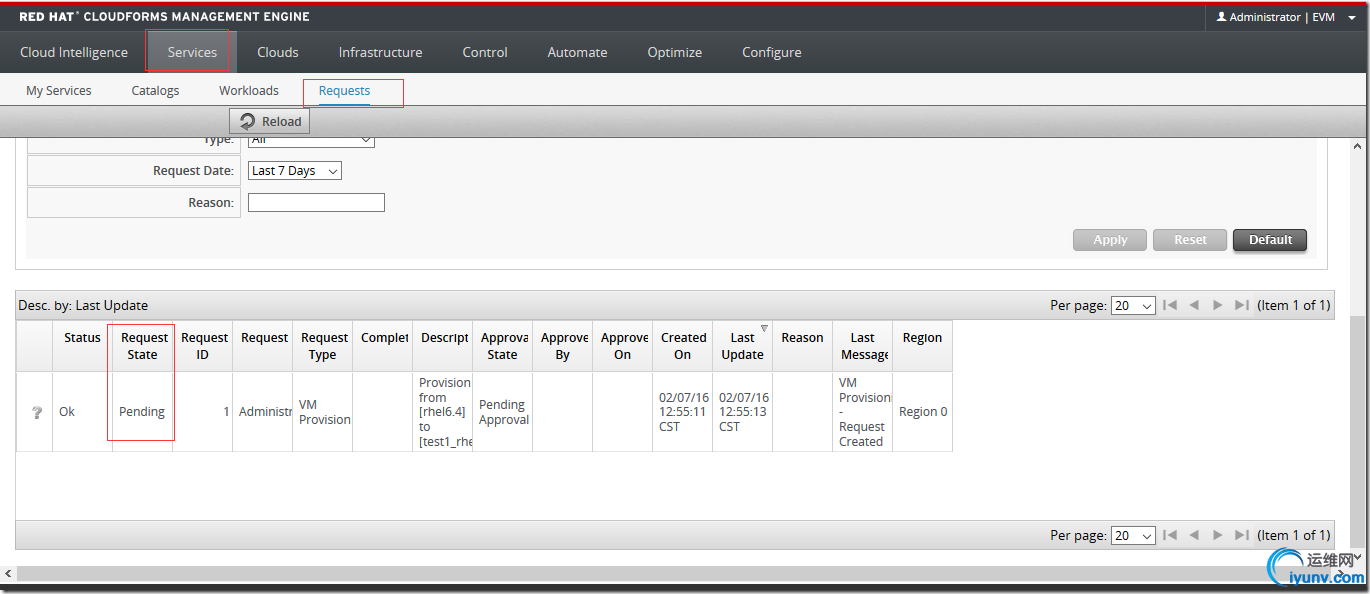Click the Region 0 cell
Viewport: 1370px width, 594px height.
(922, 412)
